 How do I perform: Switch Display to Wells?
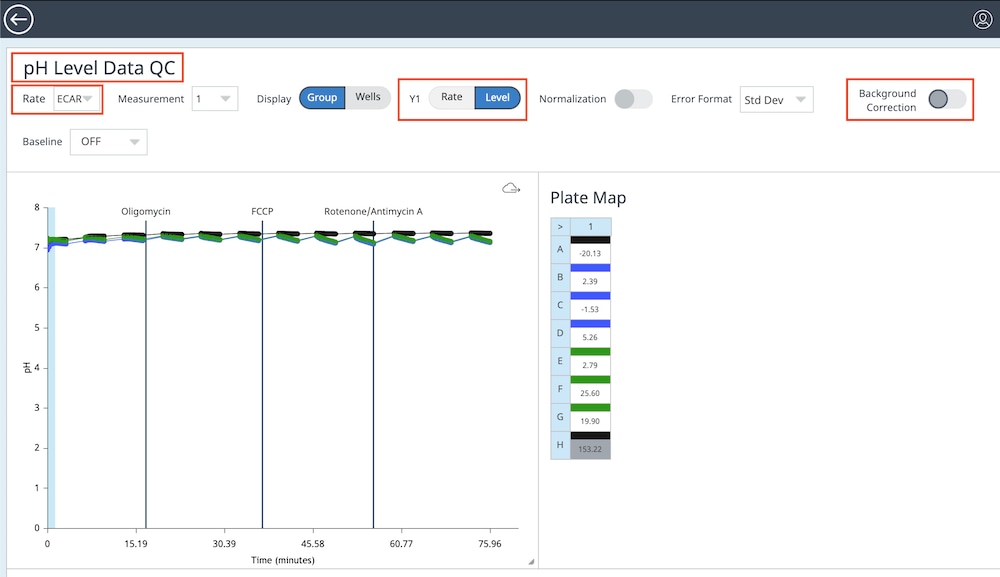click(368, 97)
